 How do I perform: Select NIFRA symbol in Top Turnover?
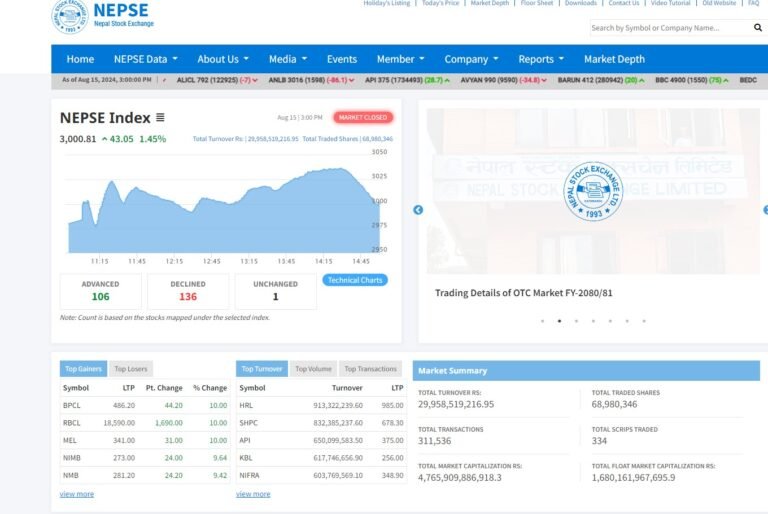click(249, 475)
